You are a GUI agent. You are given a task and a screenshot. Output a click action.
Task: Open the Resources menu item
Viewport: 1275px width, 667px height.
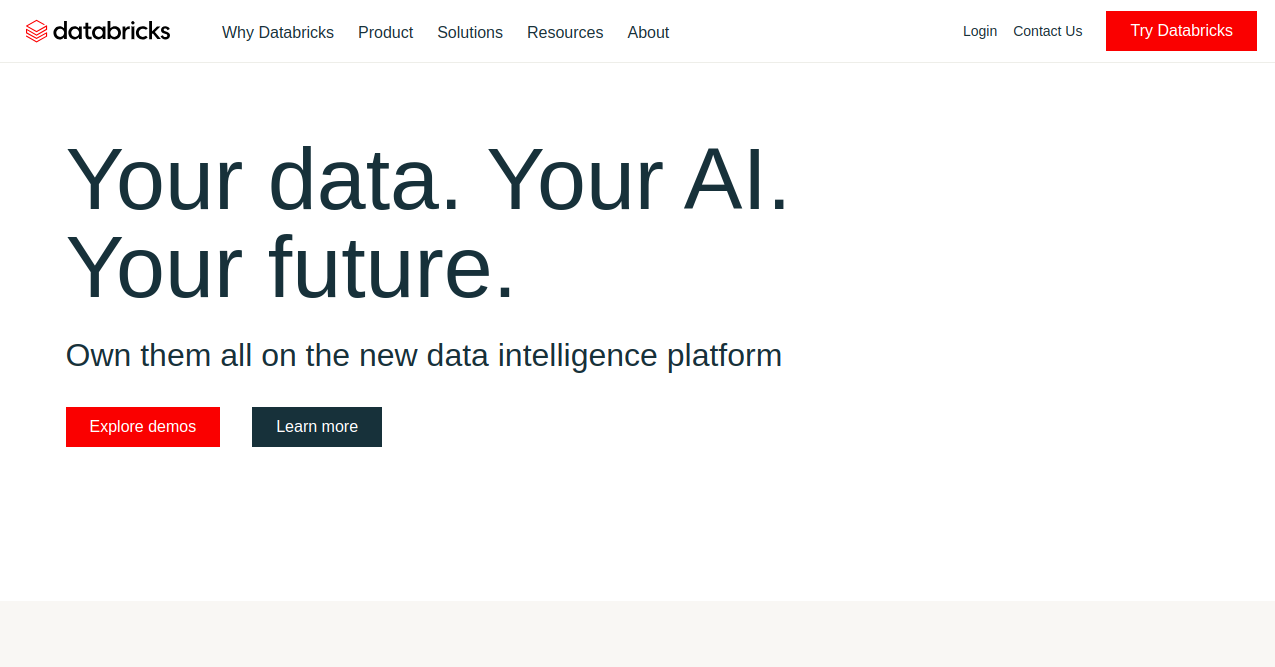click(x=565, y=32)
